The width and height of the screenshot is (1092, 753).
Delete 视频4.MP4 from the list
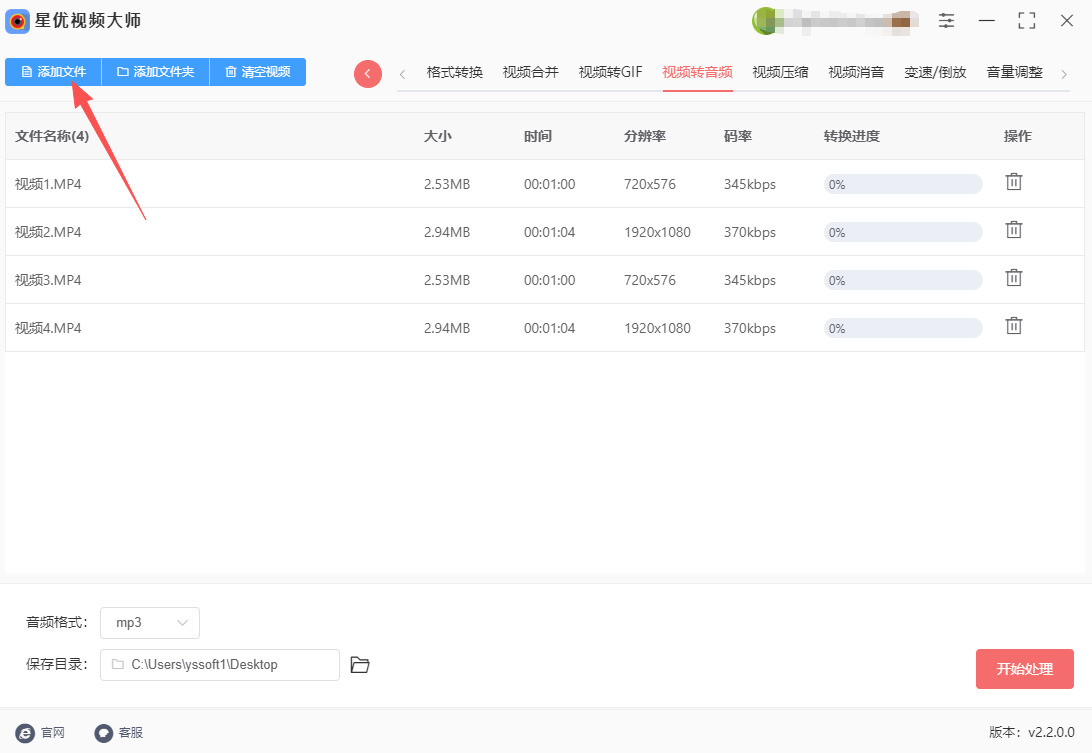(1013, 326)
